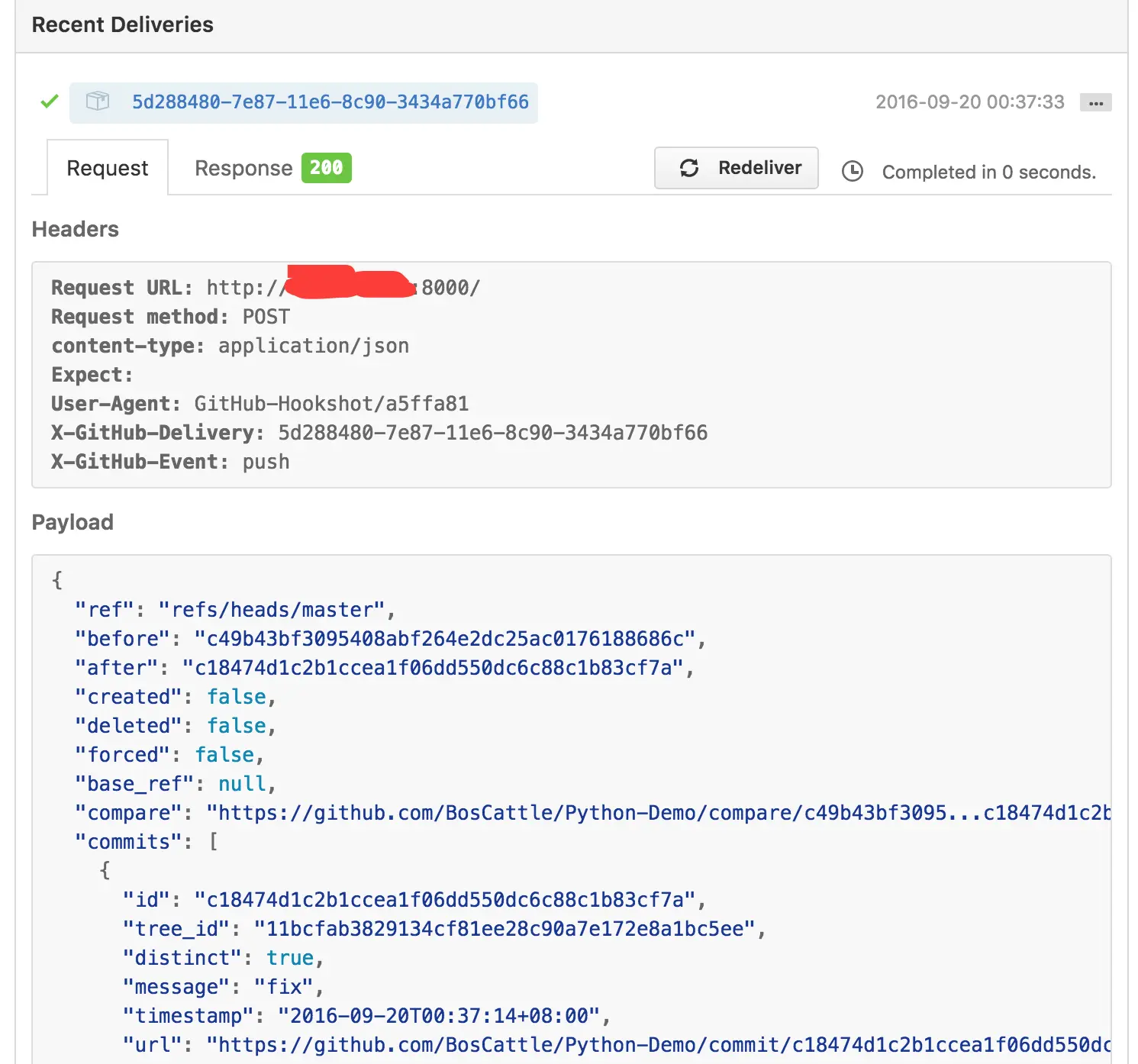
Task: Click the sync arrows icon on Redeliver
Action: [689, 168]
